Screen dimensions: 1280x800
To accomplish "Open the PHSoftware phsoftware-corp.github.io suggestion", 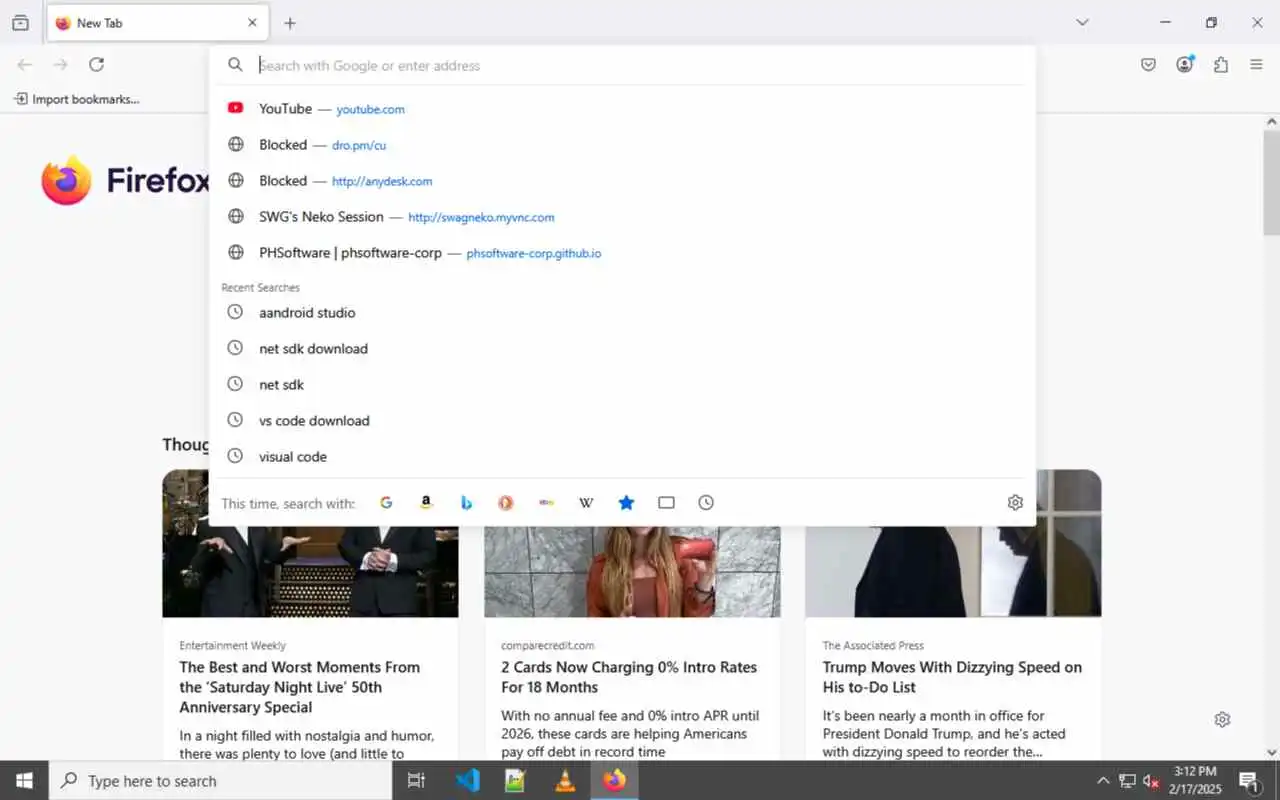I will point(622,253).
